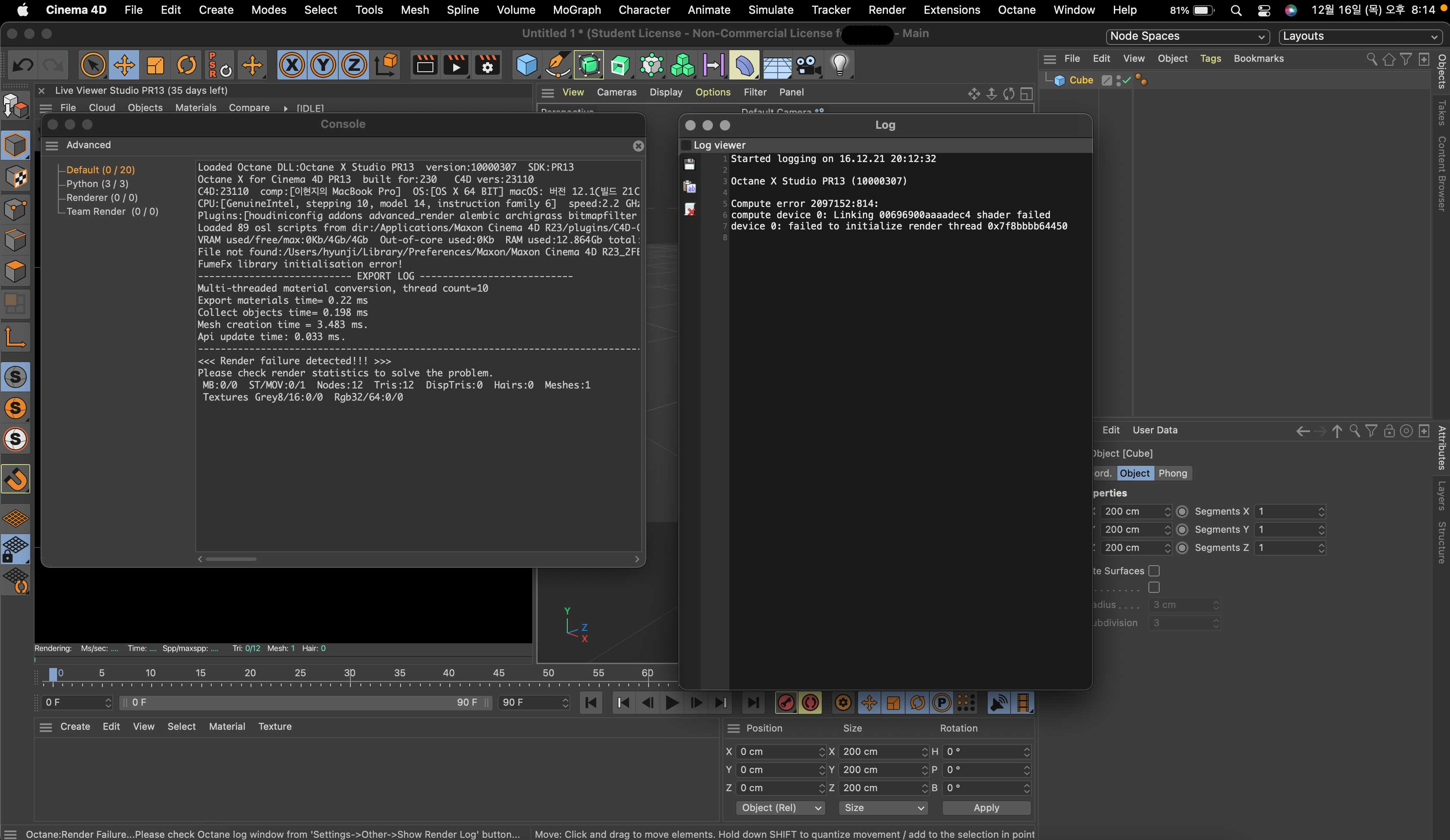This screenshot has width=1450, height=840.
Task: Click the Clear log red X icon
Action: [689, 209]
